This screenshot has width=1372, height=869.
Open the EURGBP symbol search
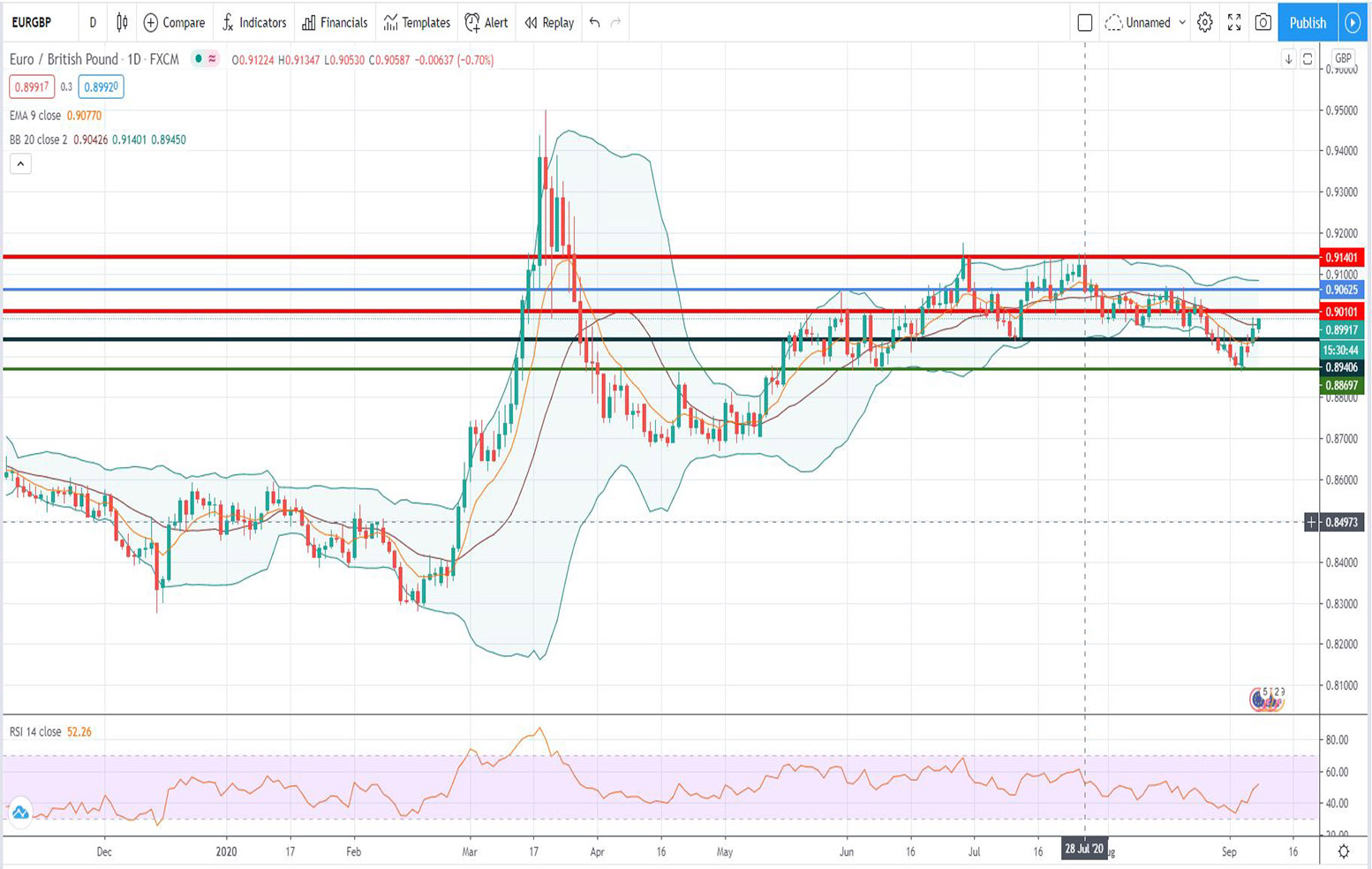[x=32, y=23]
